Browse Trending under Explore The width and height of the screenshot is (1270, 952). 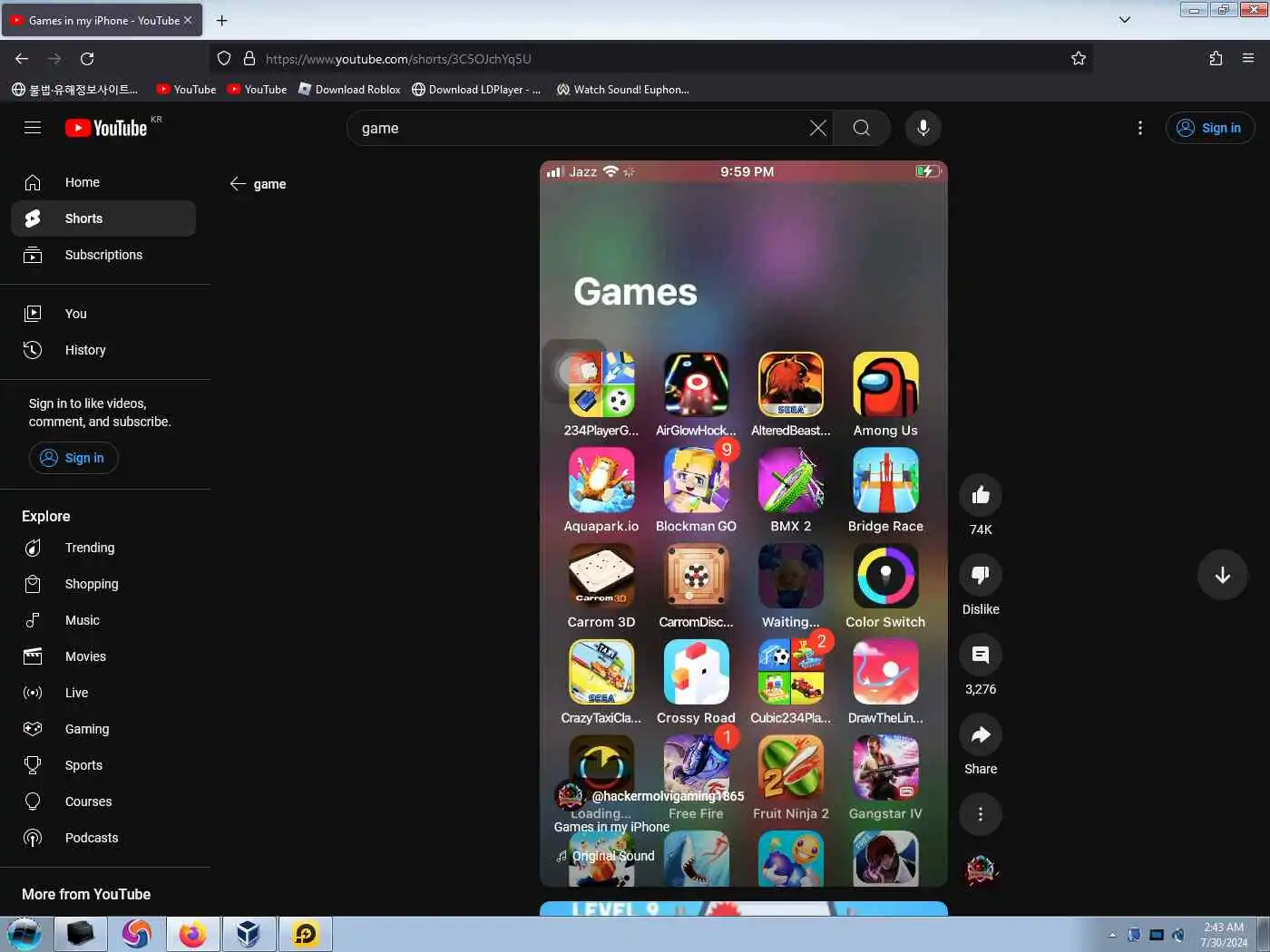click(103, 548)
